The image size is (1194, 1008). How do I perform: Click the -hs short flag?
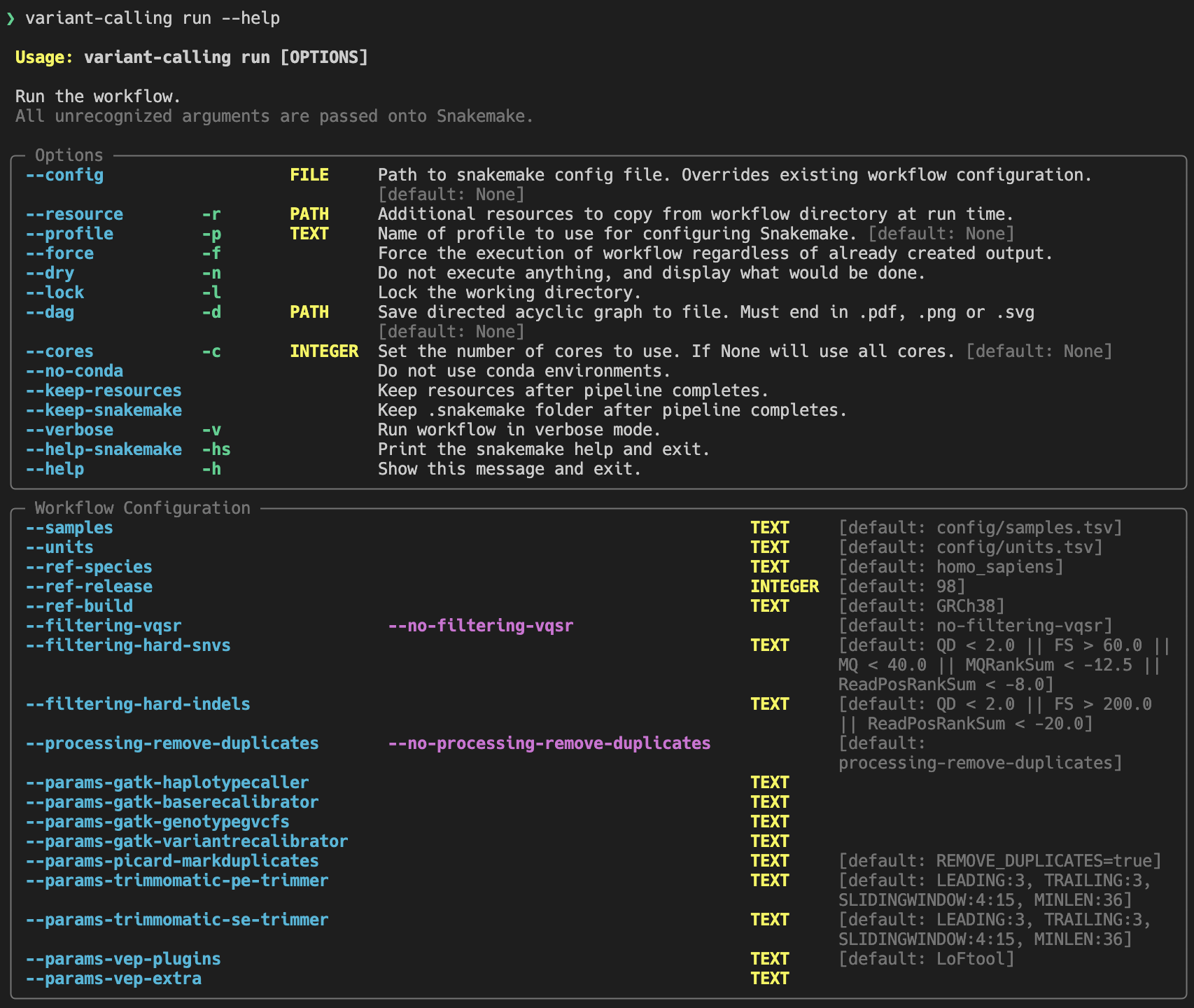[216, 449]
